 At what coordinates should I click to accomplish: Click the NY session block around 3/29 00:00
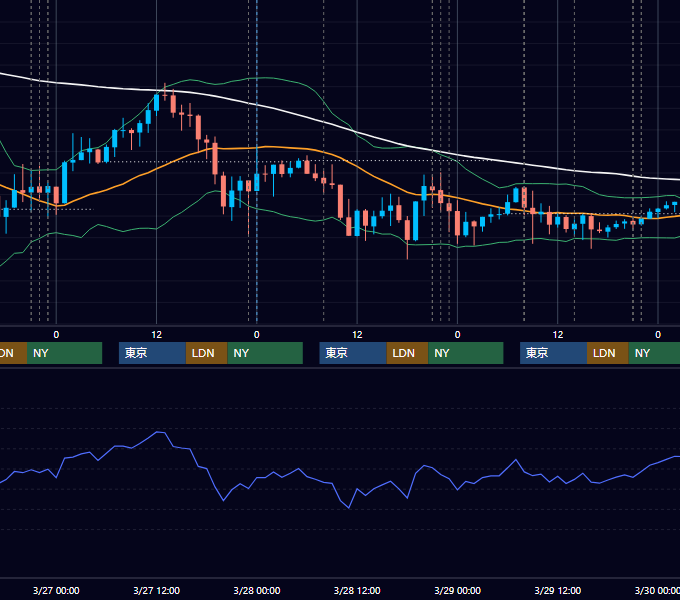(x=466, y=353)
